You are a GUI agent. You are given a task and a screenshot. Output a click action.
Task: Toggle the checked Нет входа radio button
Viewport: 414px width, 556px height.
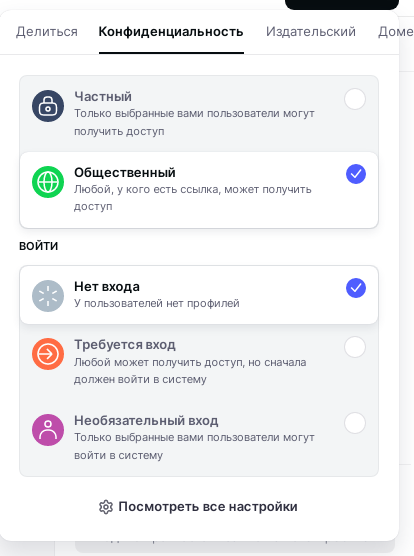tap(356, 288)
